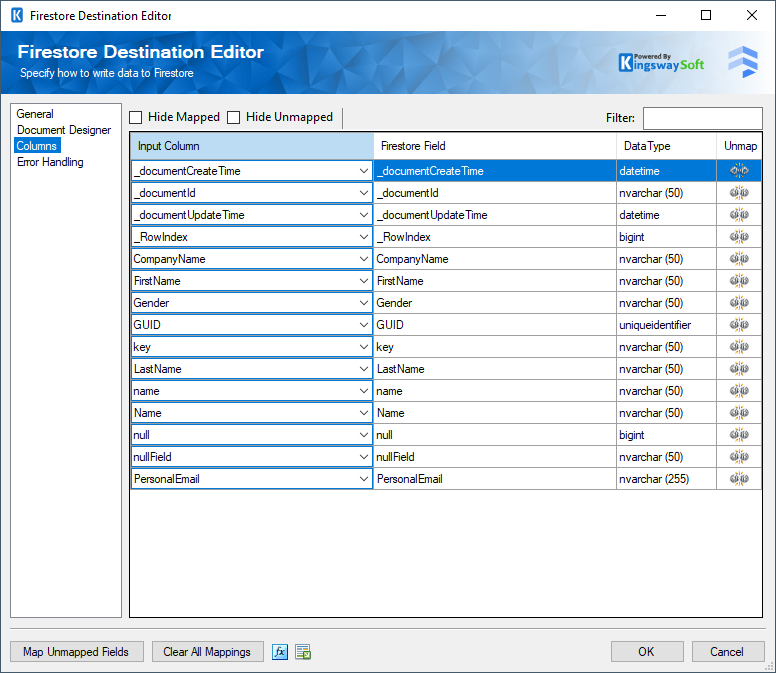776x673 pixels.
Task: Unmap the _documentCreateTime row
Action: tap(739, 171)
